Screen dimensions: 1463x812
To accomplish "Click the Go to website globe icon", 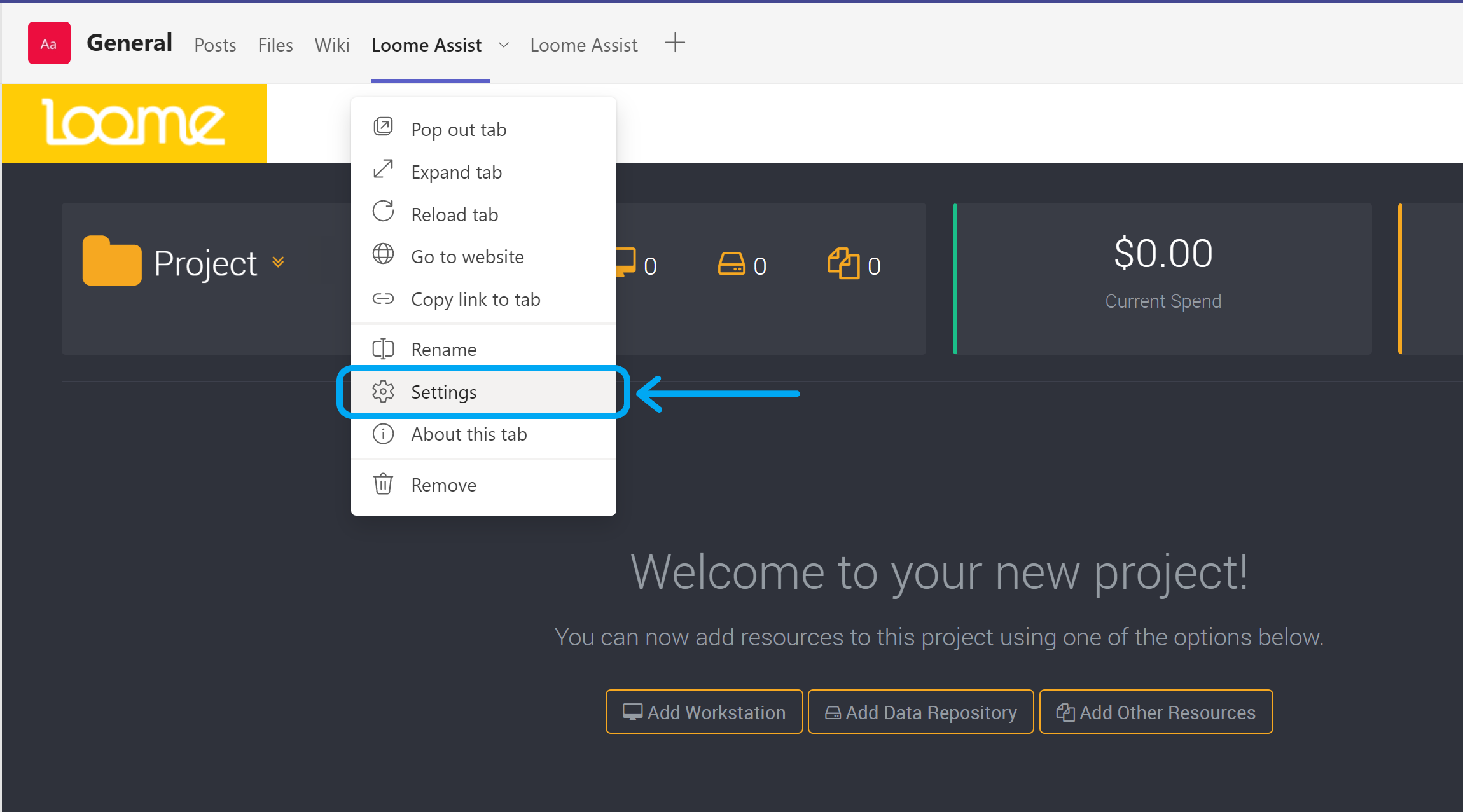I will tap(383, 257).
